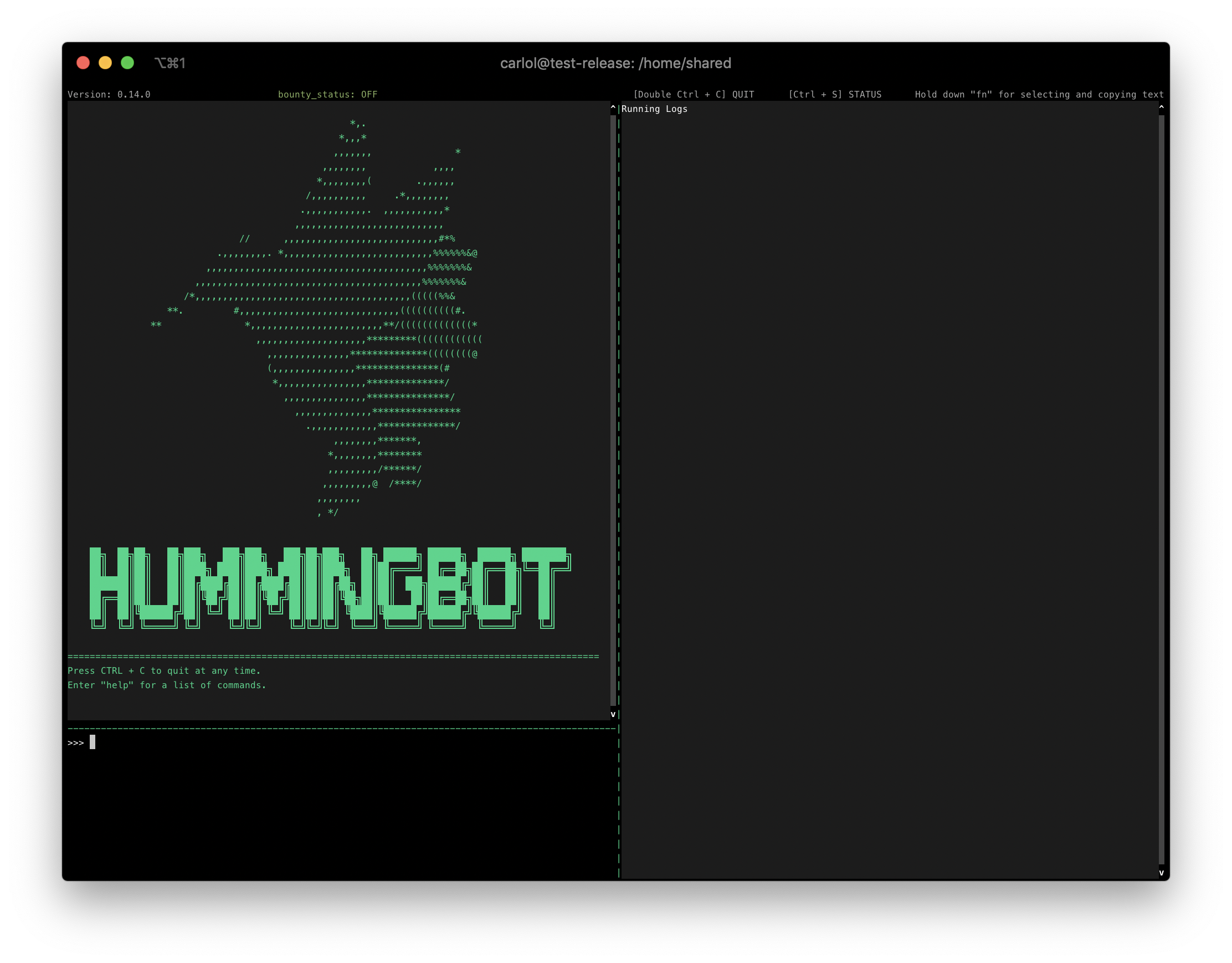
Task: Click the red close window button
Action: [83, 63]
